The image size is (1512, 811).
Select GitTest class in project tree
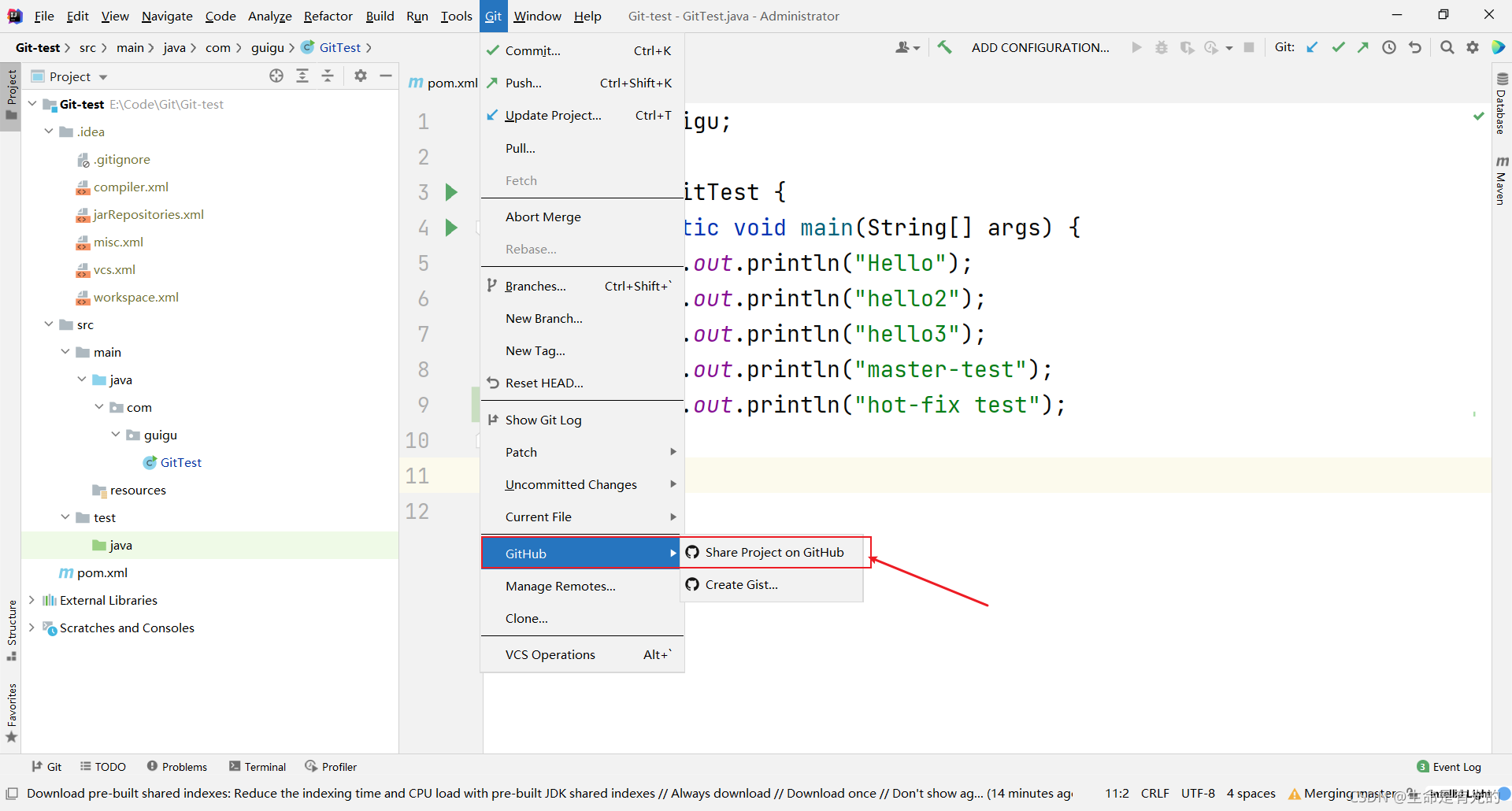[172, 462]
